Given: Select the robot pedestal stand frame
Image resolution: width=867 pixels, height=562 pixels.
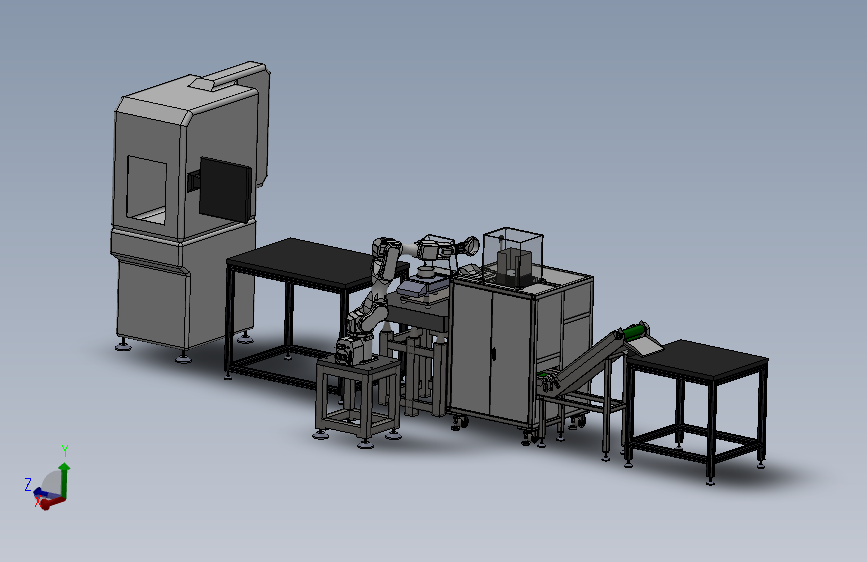Looking at the screenshot, I should coord(358,401).
